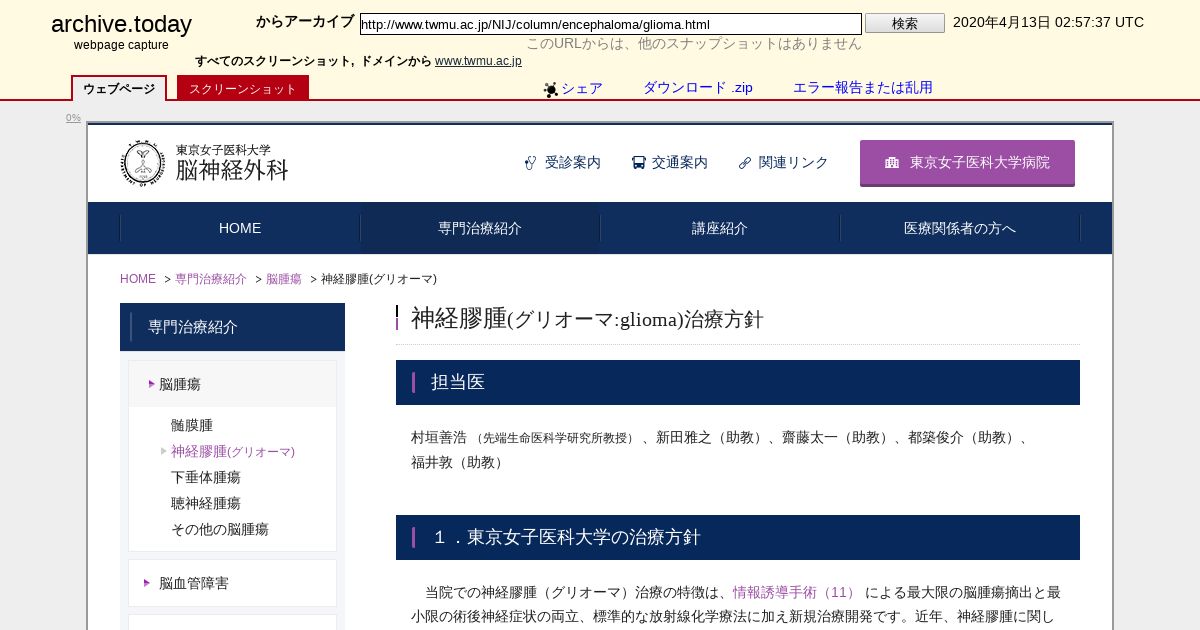Open 聴神経腫瘍 in the sidebar

[206, 503]
